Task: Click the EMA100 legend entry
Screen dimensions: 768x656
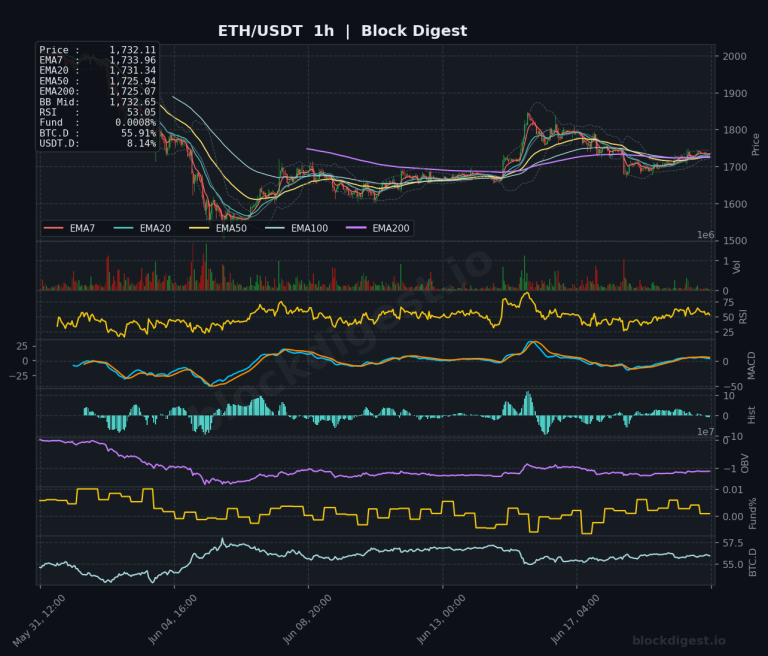Action: click(x=296, y=228)
